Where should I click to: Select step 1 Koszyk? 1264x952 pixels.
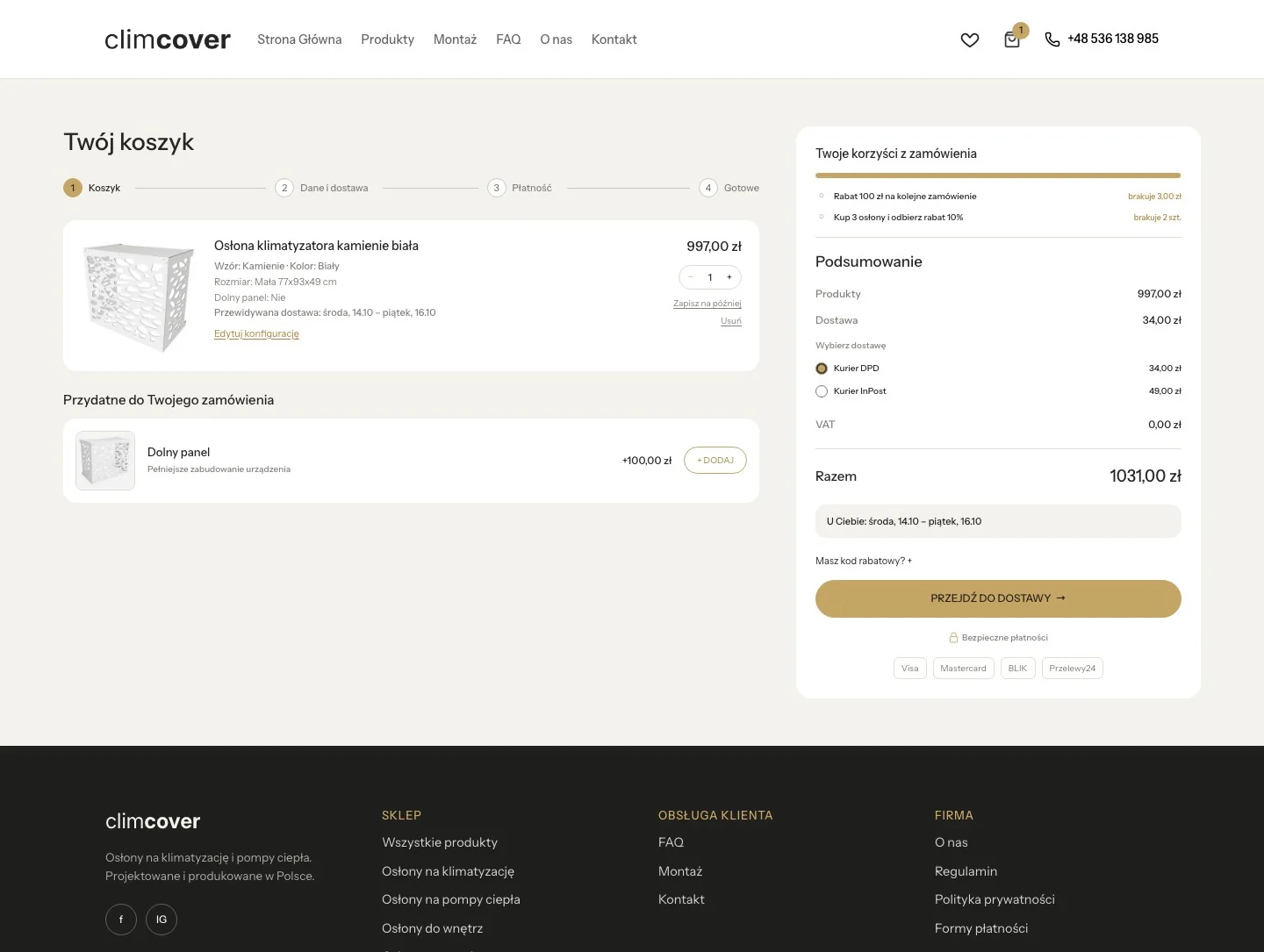(x=92, y=188)
